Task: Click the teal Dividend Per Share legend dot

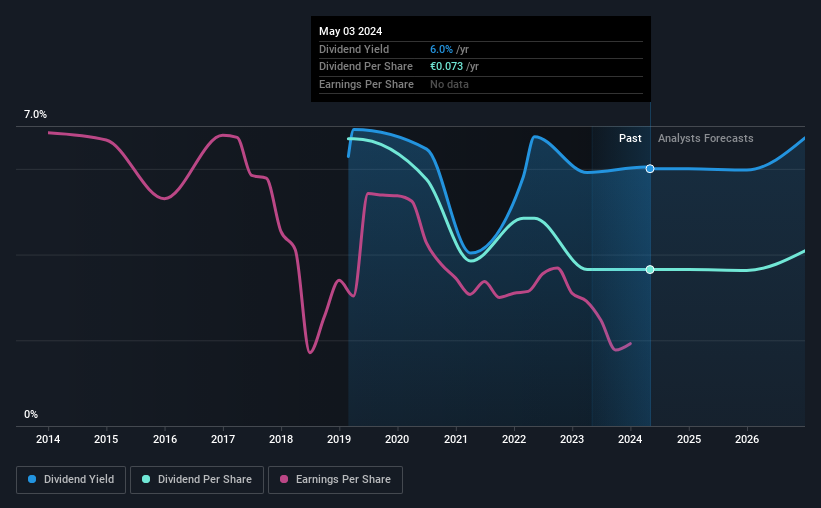Action: coord(146,479)
